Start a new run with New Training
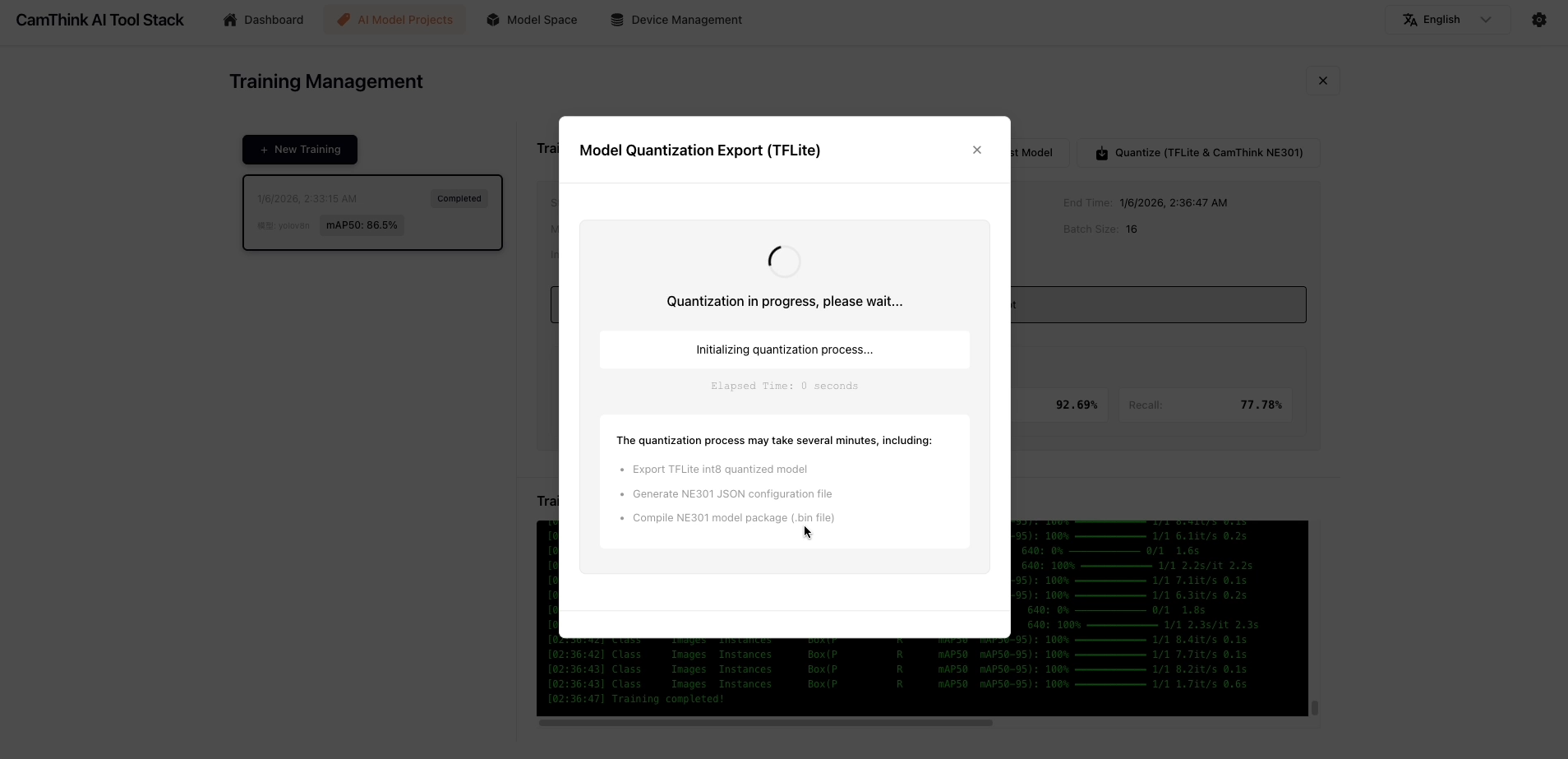The width and height of the screenshot is (1568, 759). tap(300, 150)
